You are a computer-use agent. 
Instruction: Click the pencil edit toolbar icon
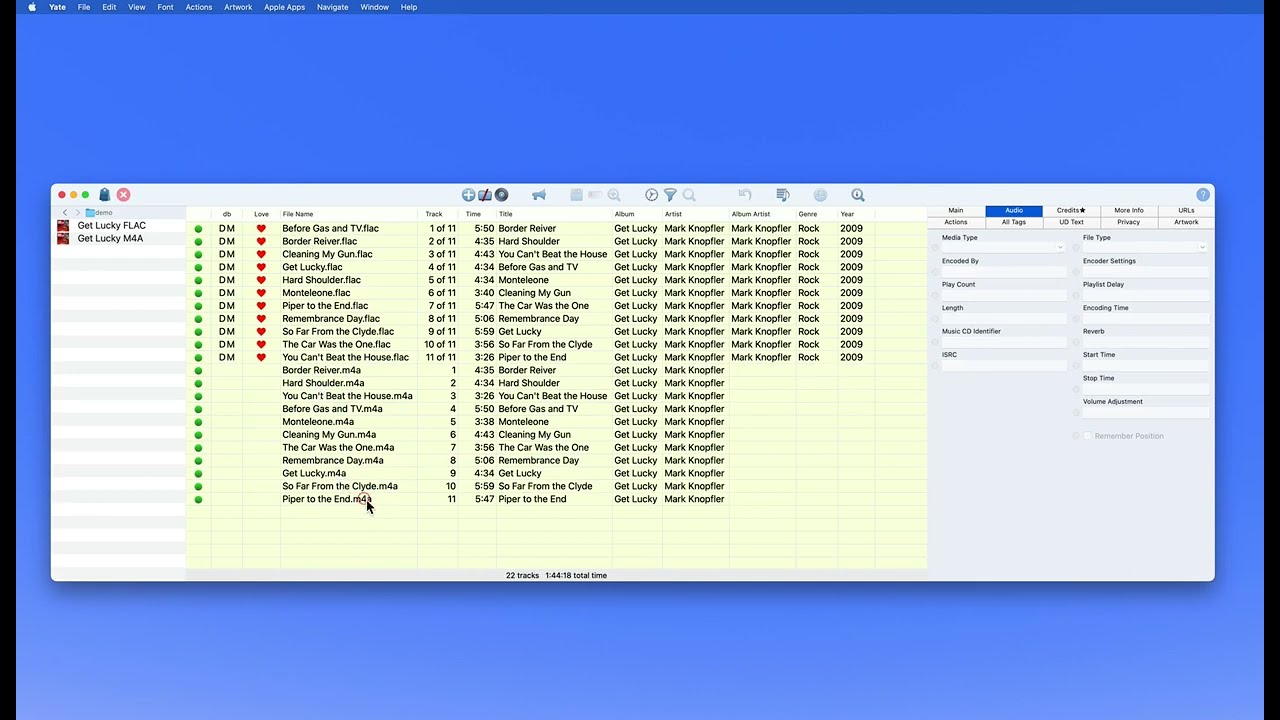click(x=485, y=195)
